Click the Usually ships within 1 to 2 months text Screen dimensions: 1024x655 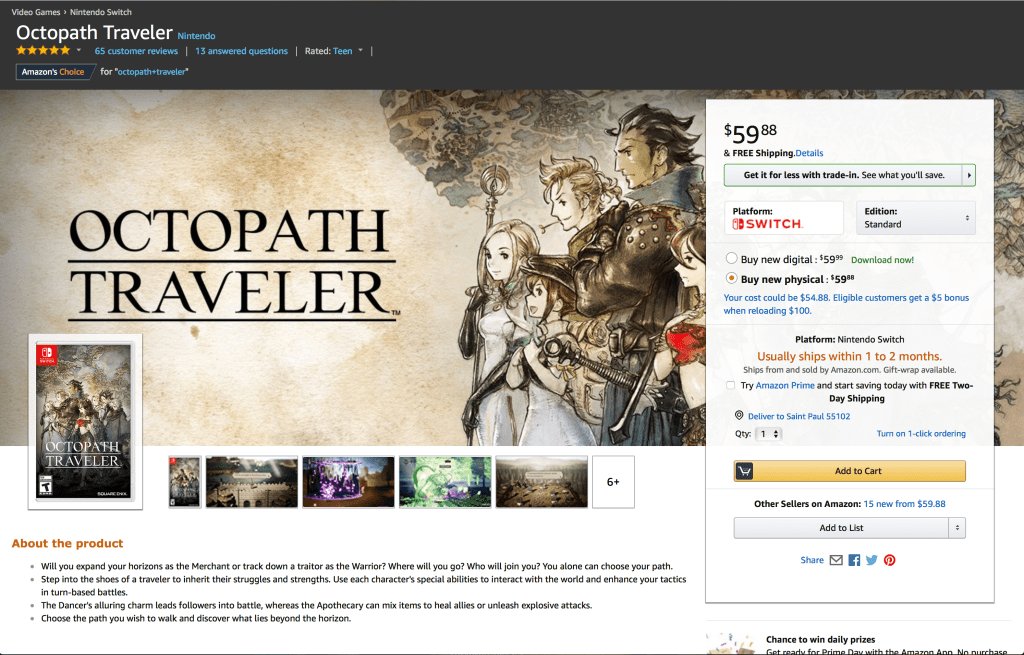pyautogui.click(x=849, y=357)
